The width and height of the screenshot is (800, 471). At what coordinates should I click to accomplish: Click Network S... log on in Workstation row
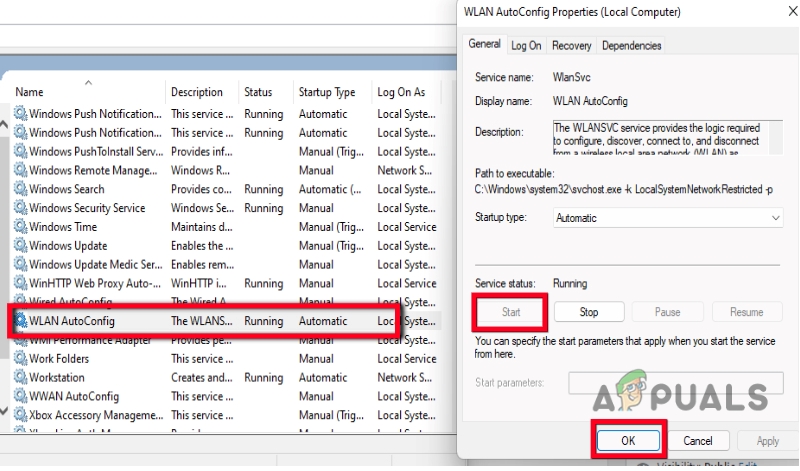404,378
